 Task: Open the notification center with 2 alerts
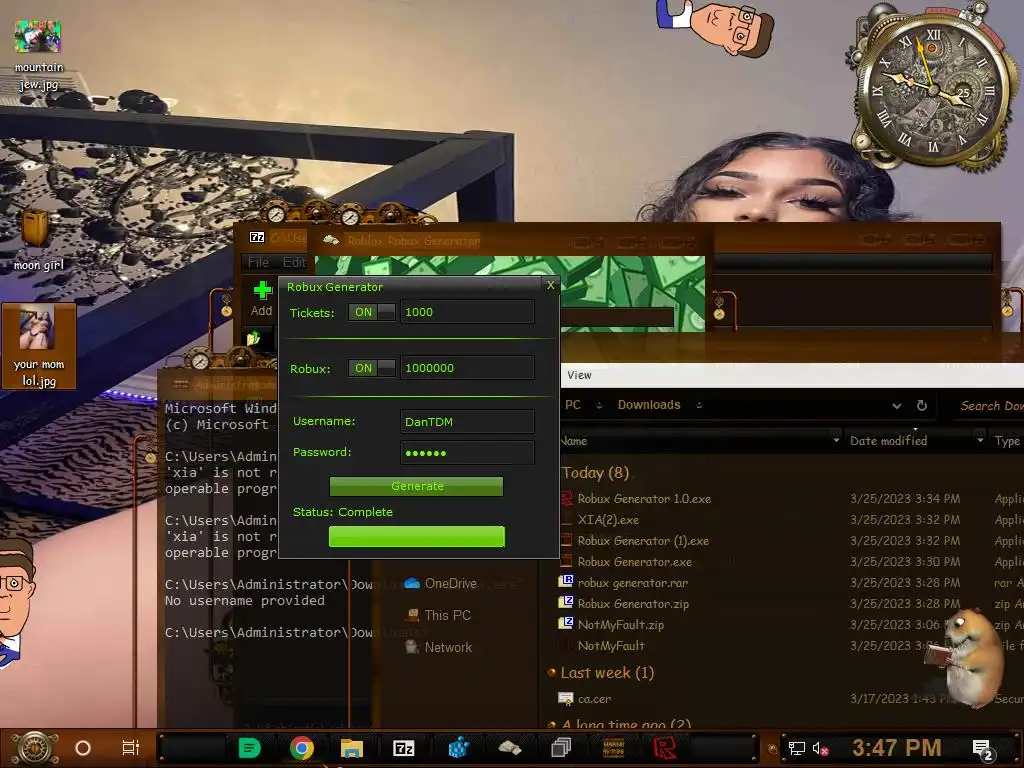coord(983,749)
